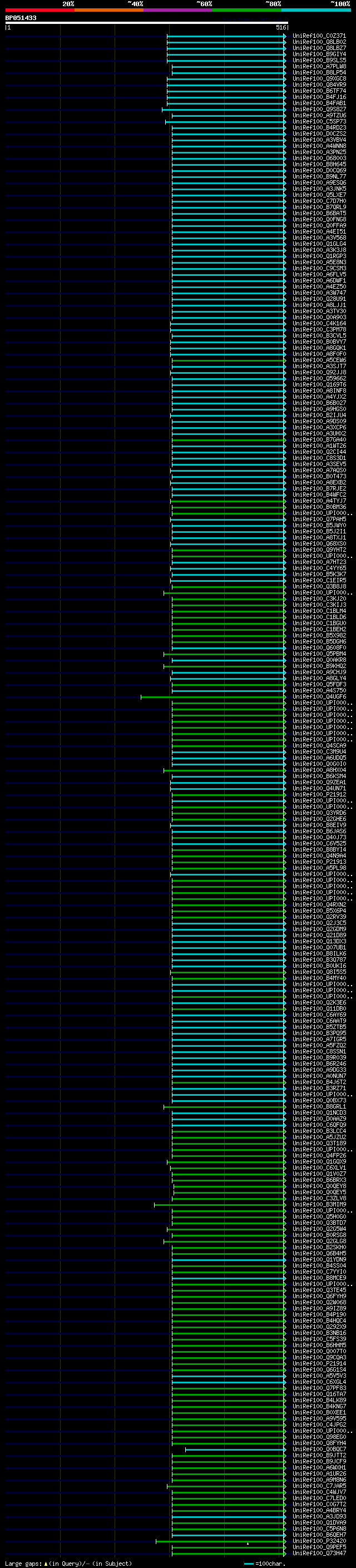Open the UniRef100_B8EIV9 hit
The image size is (356, 1568).
point(319,825)
